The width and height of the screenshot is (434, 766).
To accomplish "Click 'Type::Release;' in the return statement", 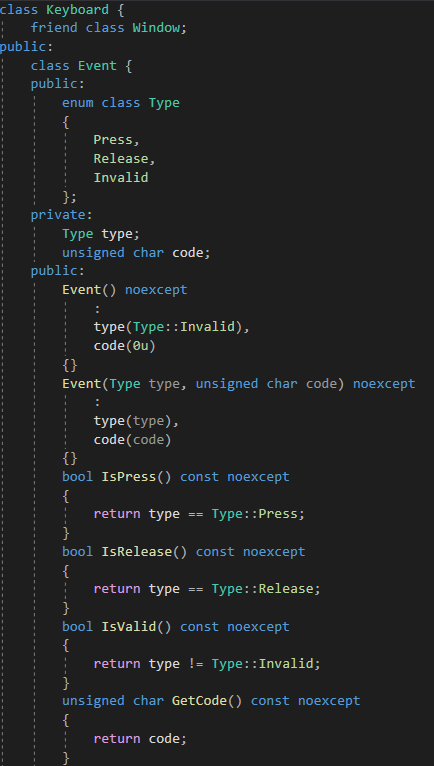I will [266, 589].
